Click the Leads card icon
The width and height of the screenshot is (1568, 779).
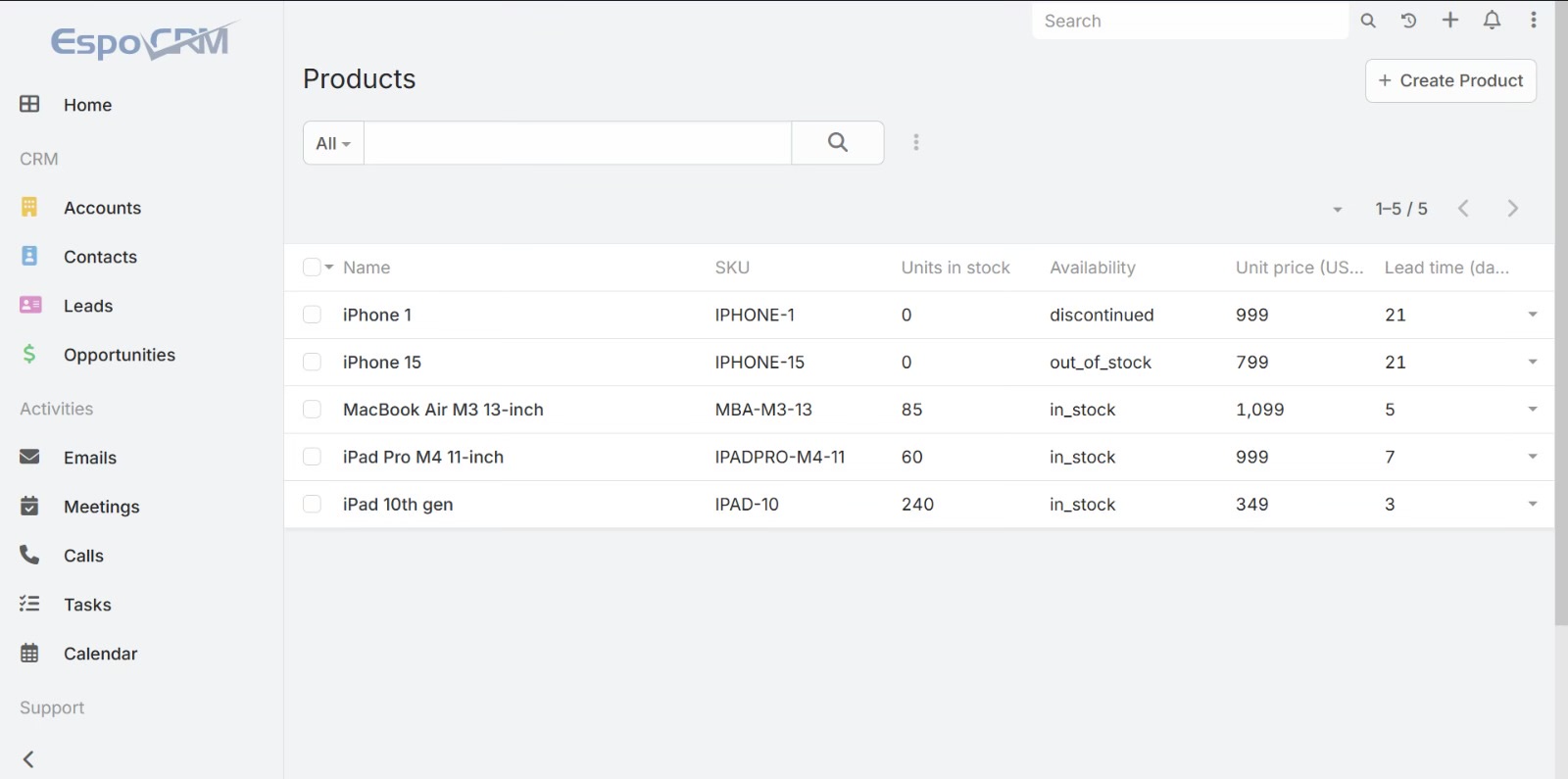(30, 305)
